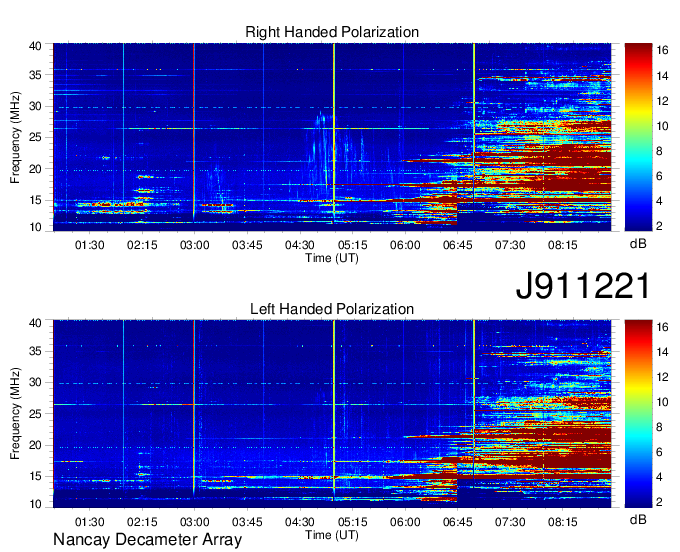Click 12 dB tick on Left Handed colorbar
Image resolution: width=680 pixels, height=552 pixels.
662,377
